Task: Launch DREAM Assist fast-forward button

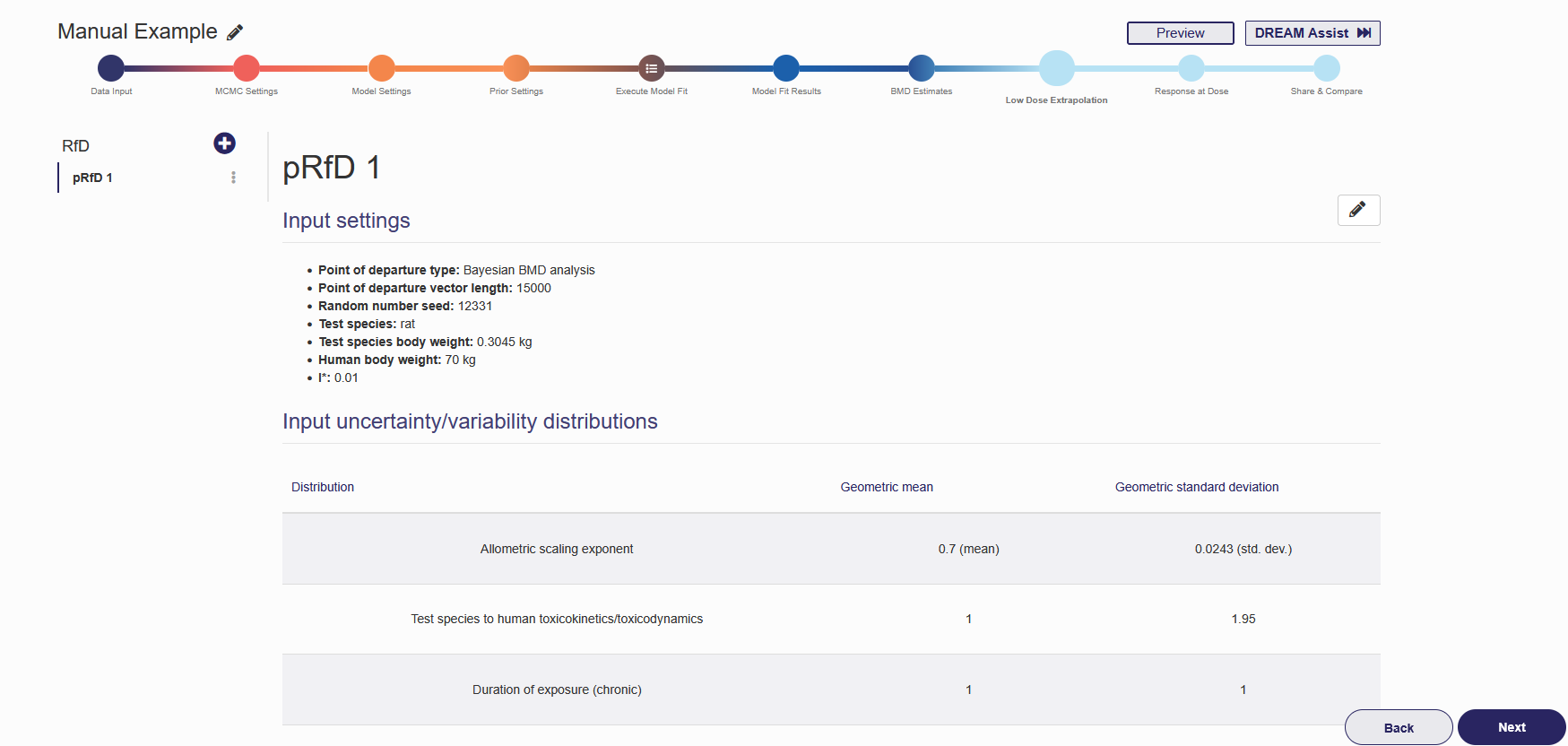Action: tap(1312, 33)
